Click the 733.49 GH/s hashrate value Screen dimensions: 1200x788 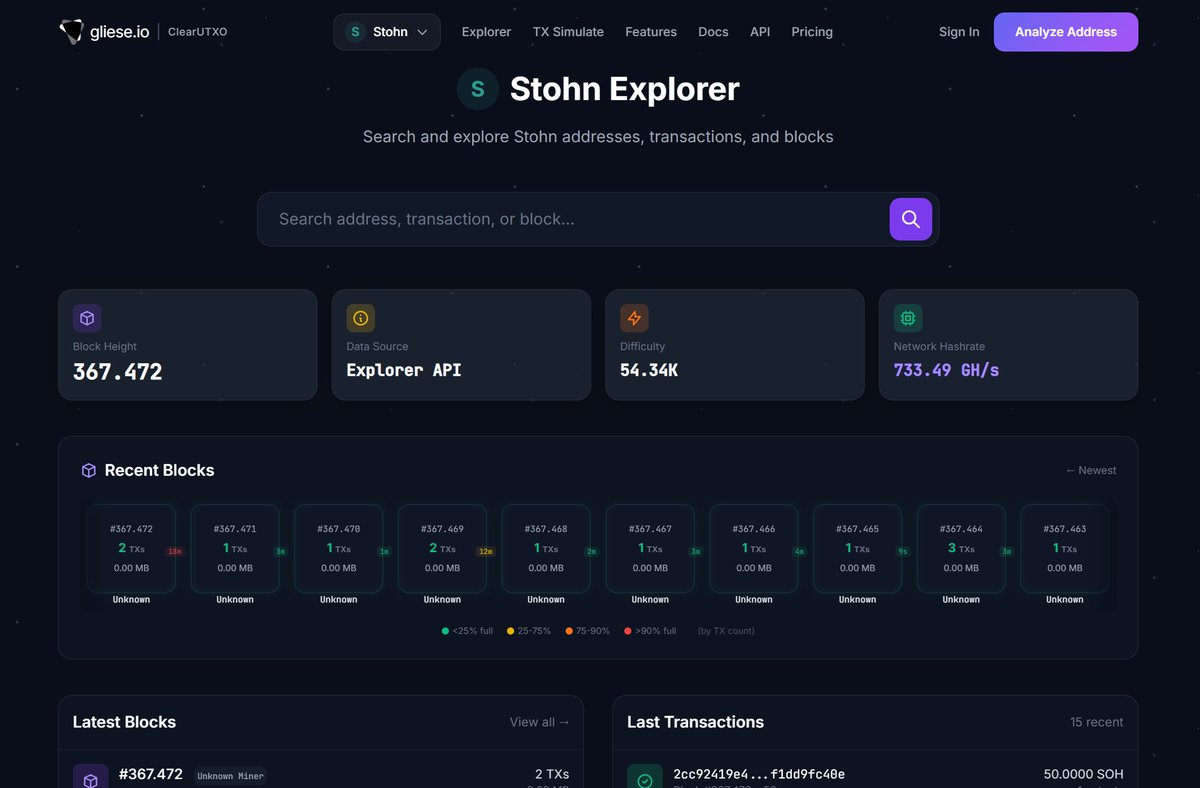(946, 370)
